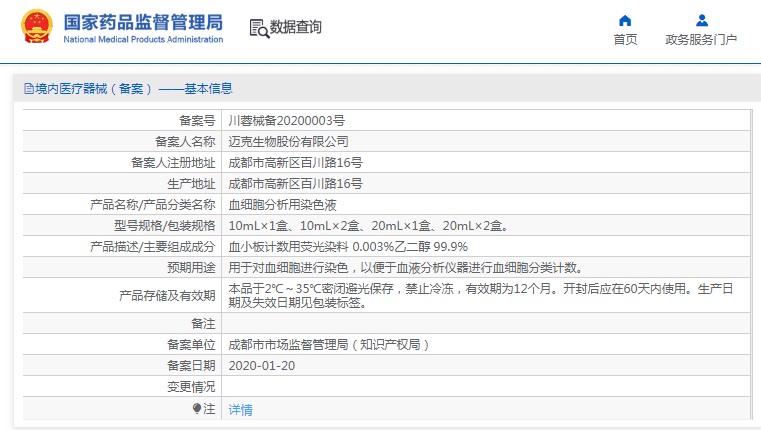The image size is (761, 430).
Task: Click National Medical Products Administration subtitle
Action: tap(143, 39)
